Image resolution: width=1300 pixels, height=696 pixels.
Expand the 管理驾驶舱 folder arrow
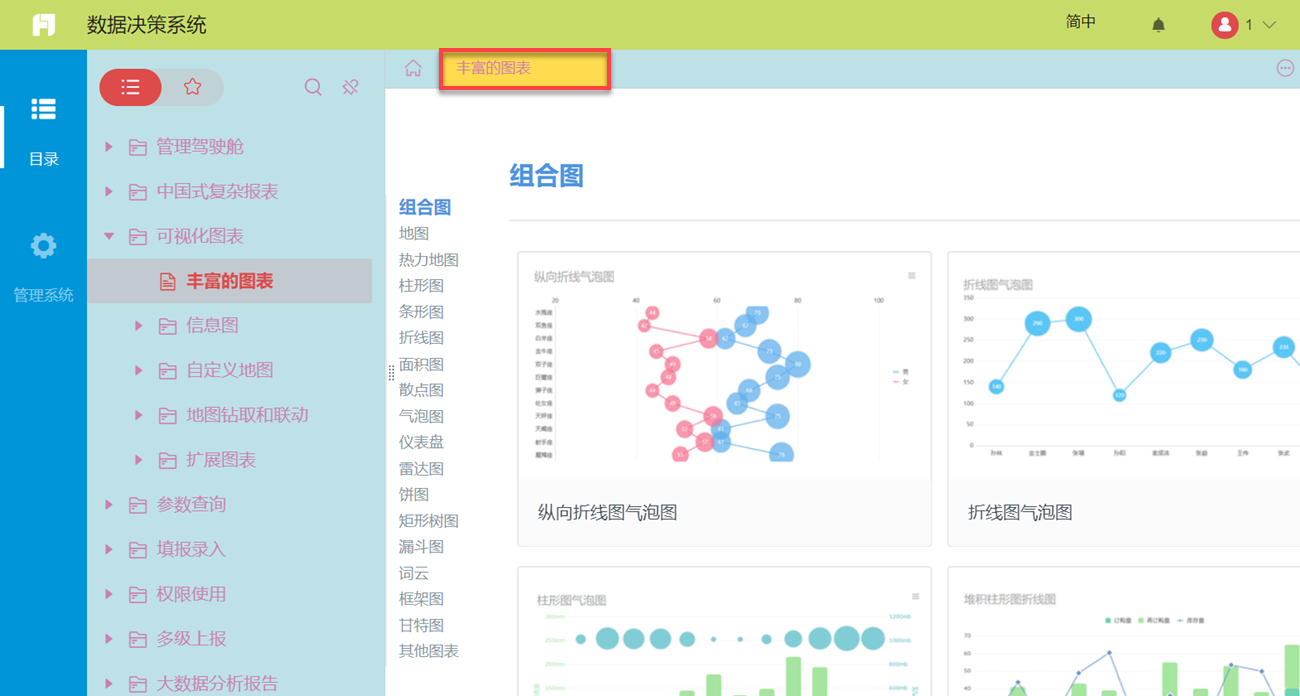[109, 147]
